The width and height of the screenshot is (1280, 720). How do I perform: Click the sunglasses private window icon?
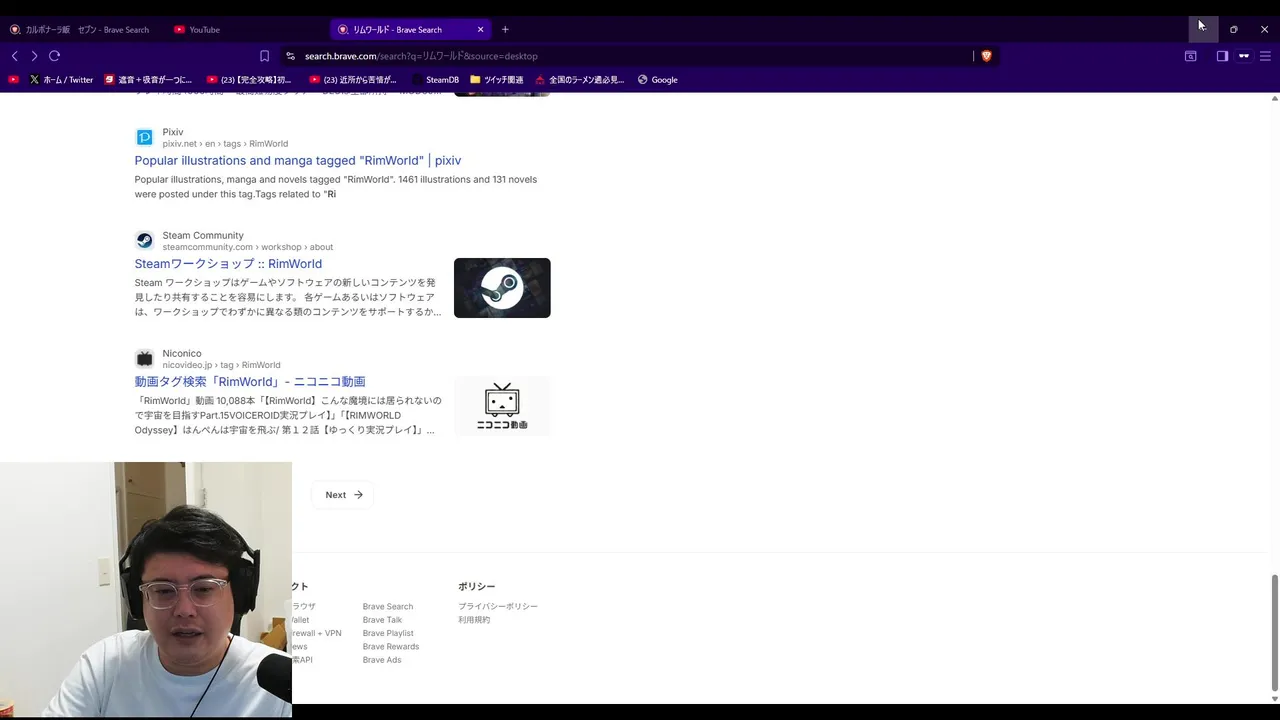coord(1244,56)
